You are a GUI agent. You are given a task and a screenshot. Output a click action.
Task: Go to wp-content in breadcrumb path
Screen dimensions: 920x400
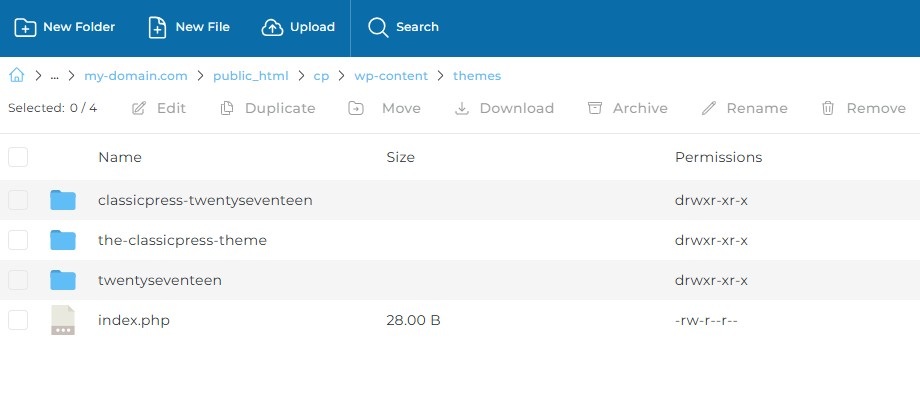pyautogui.click(x=390, y=76)
